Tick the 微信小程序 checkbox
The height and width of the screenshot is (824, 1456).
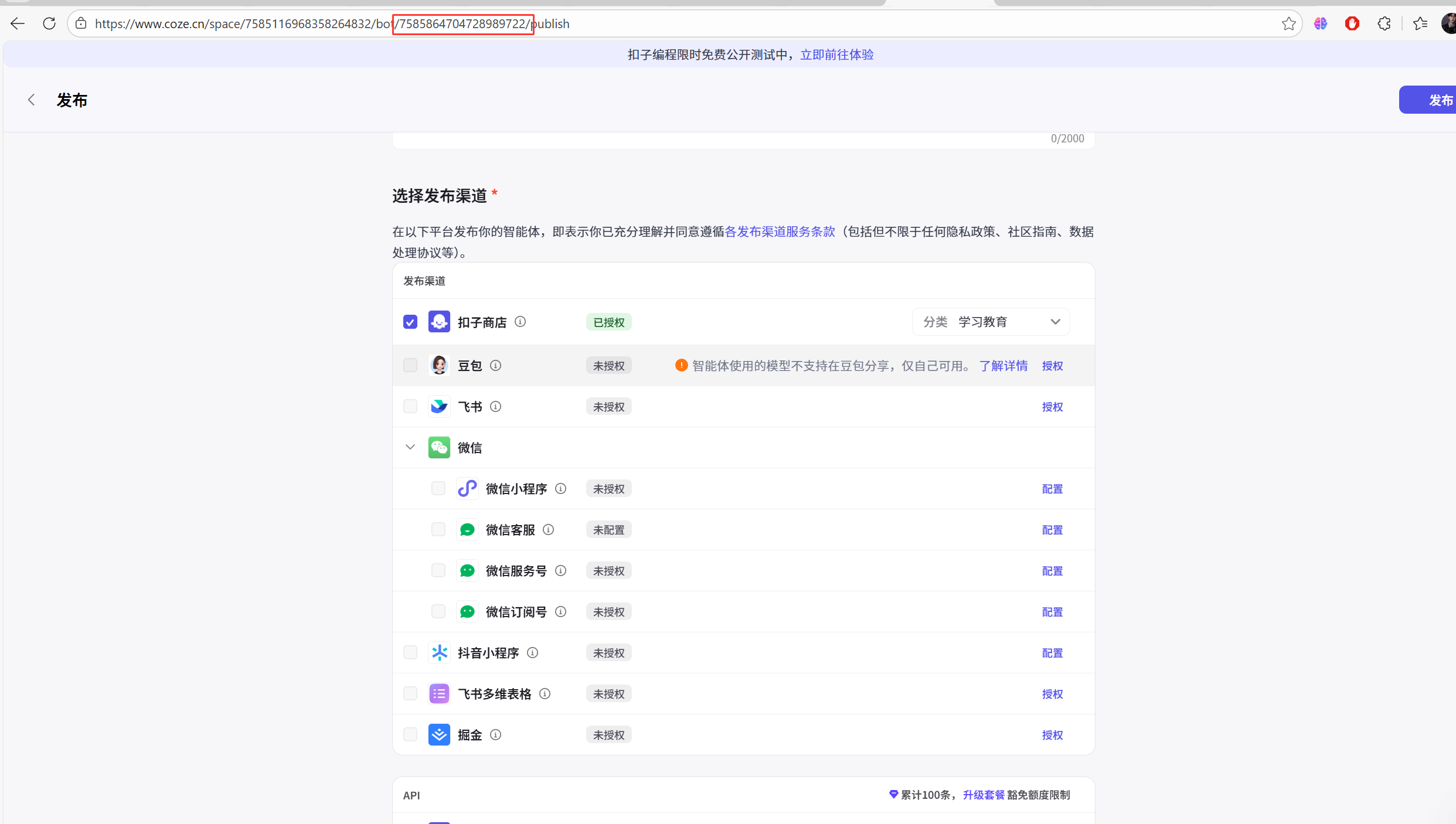point(438,488)
